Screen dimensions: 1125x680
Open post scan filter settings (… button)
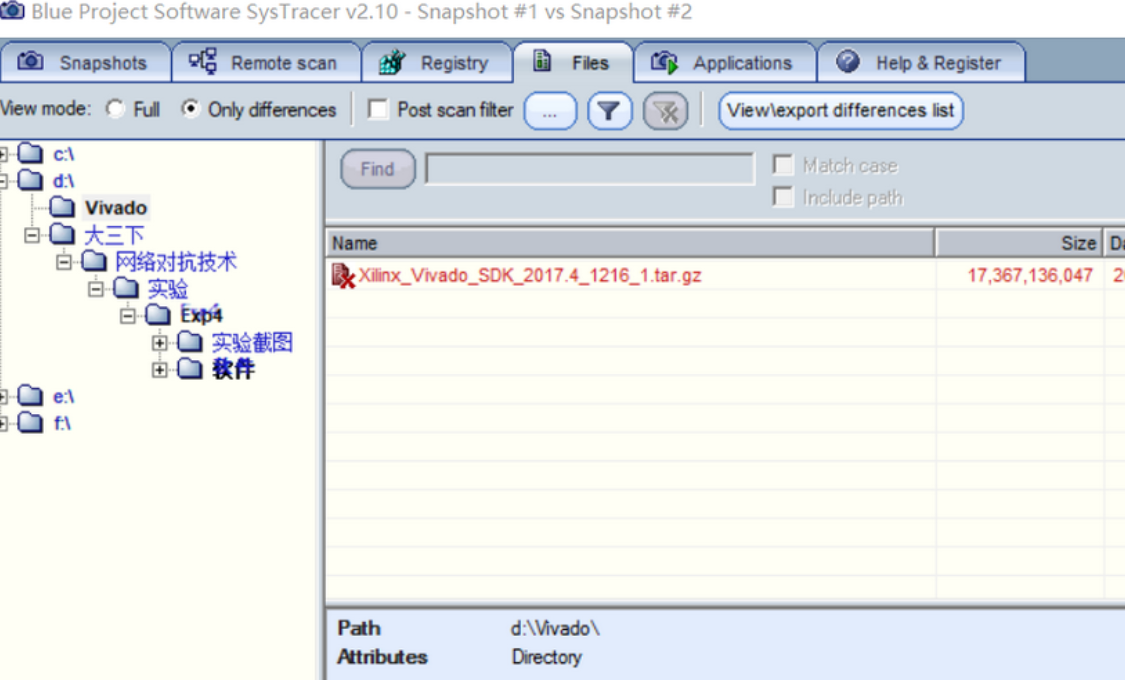tap(550, 111)
